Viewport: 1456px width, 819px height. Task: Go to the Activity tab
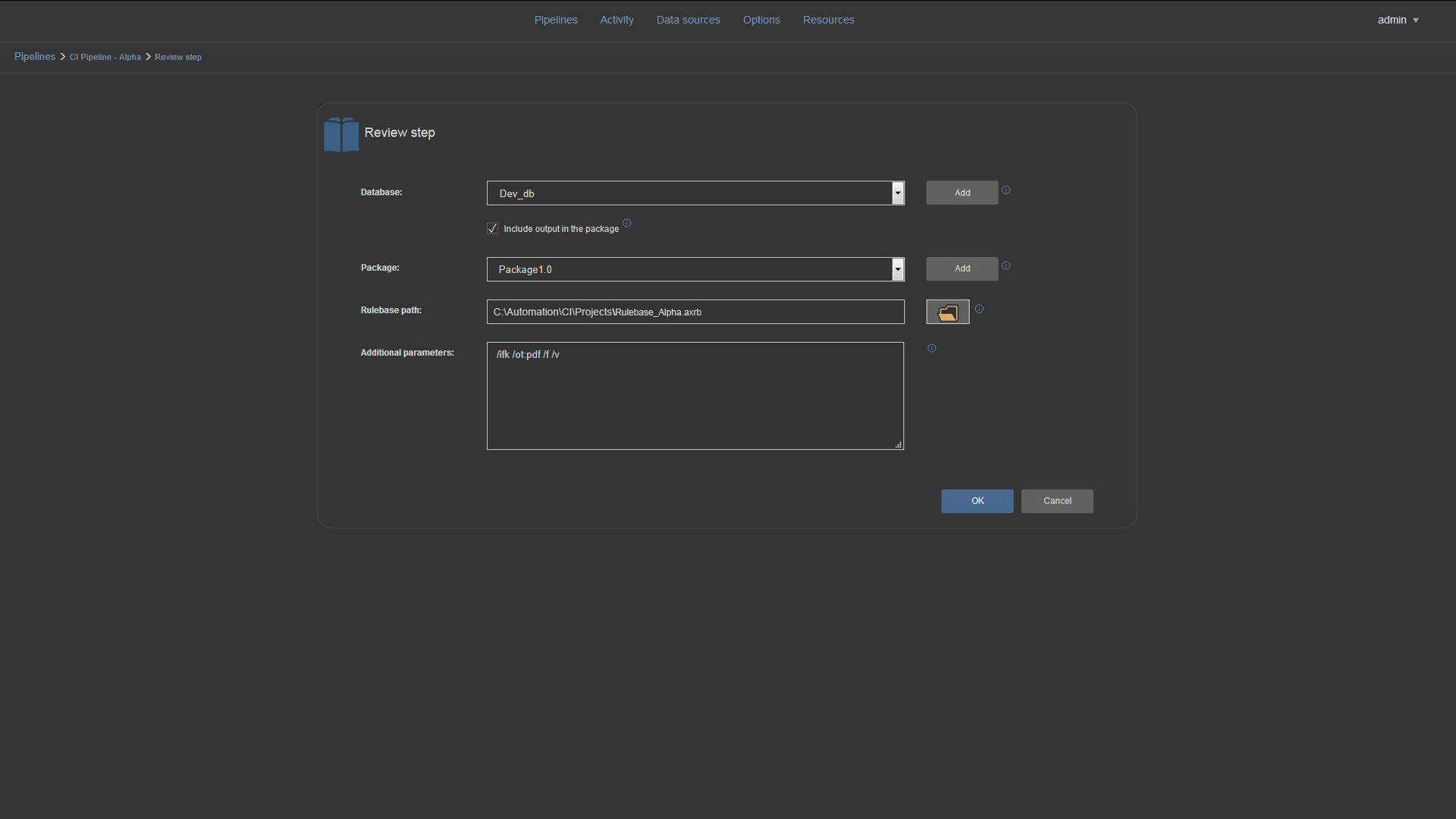click(617, 20)
